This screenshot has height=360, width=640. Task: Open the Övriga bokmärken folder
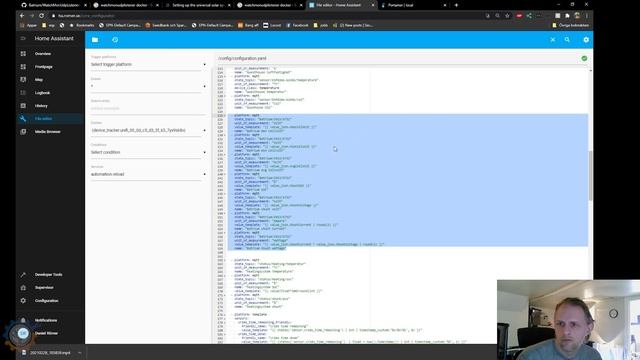[570, 25]
